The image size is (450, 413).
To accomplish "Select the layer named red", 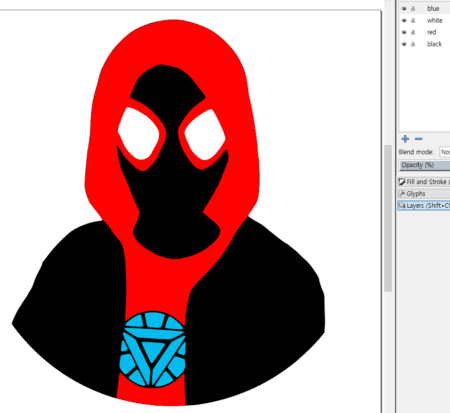I will (431, 32).
